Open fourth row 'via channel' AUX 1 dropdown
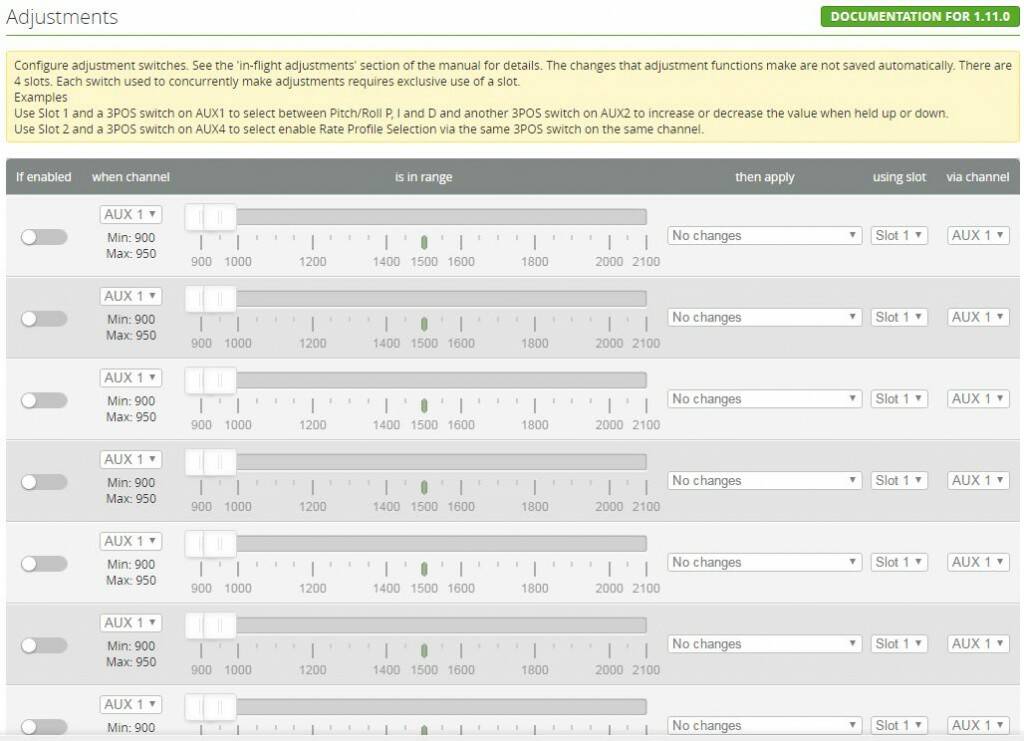This screenshot has height=741, width=1024. point(978,480)
